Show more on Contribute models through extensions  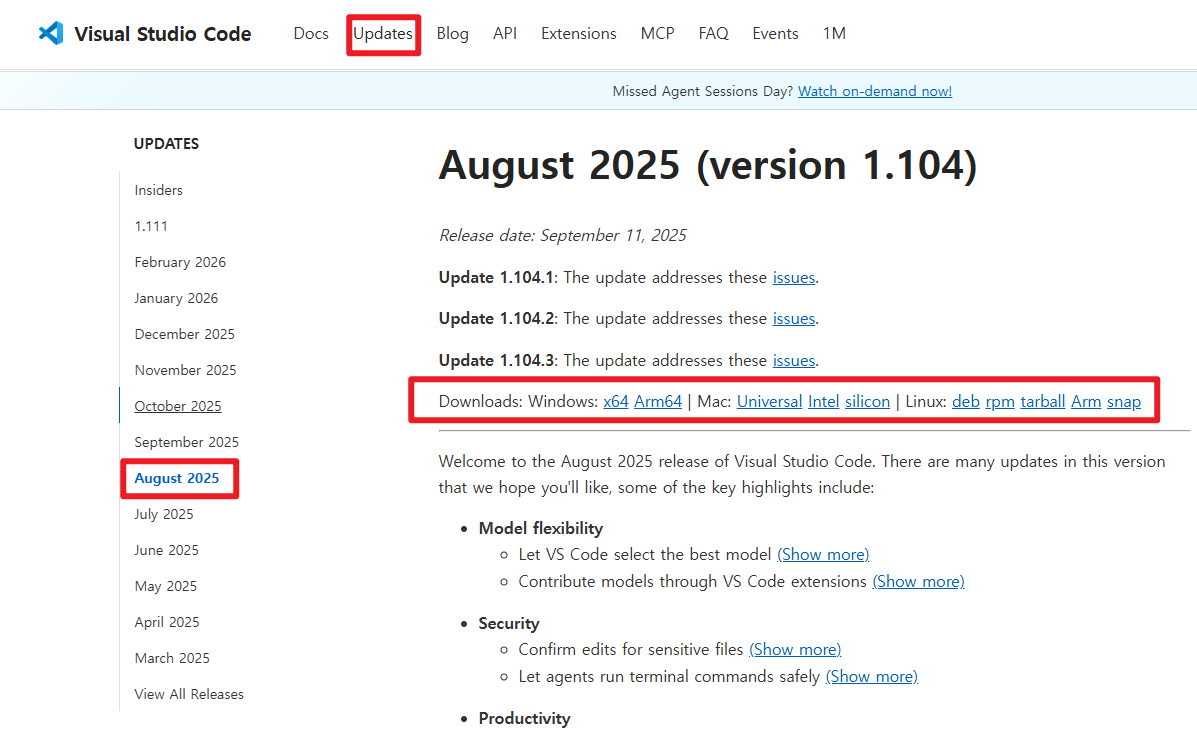(x=918, y=582)
